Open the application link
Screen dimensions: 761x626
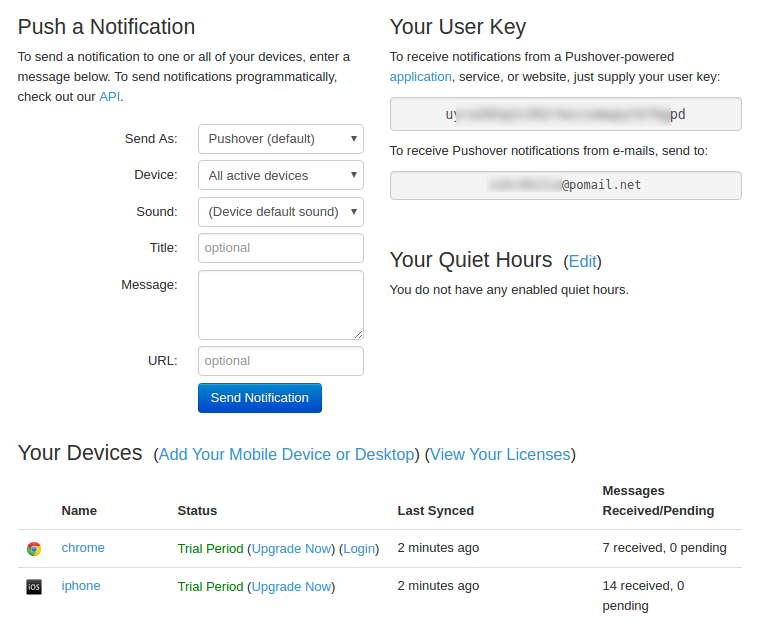(420, 77)
